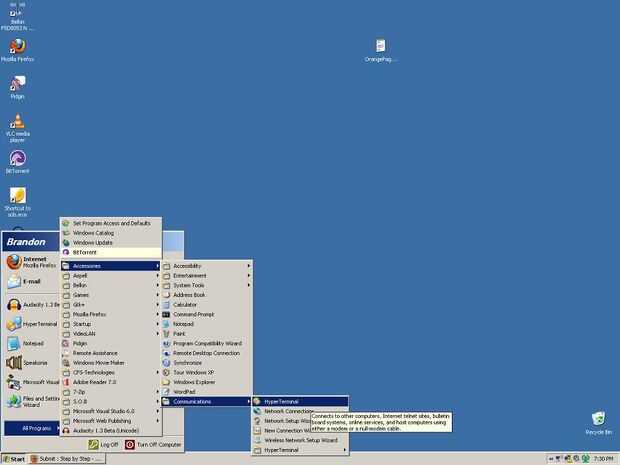Open Program Compatibility Wizard
The height and width of the screenshot is (465, 620).
[207, 344]
